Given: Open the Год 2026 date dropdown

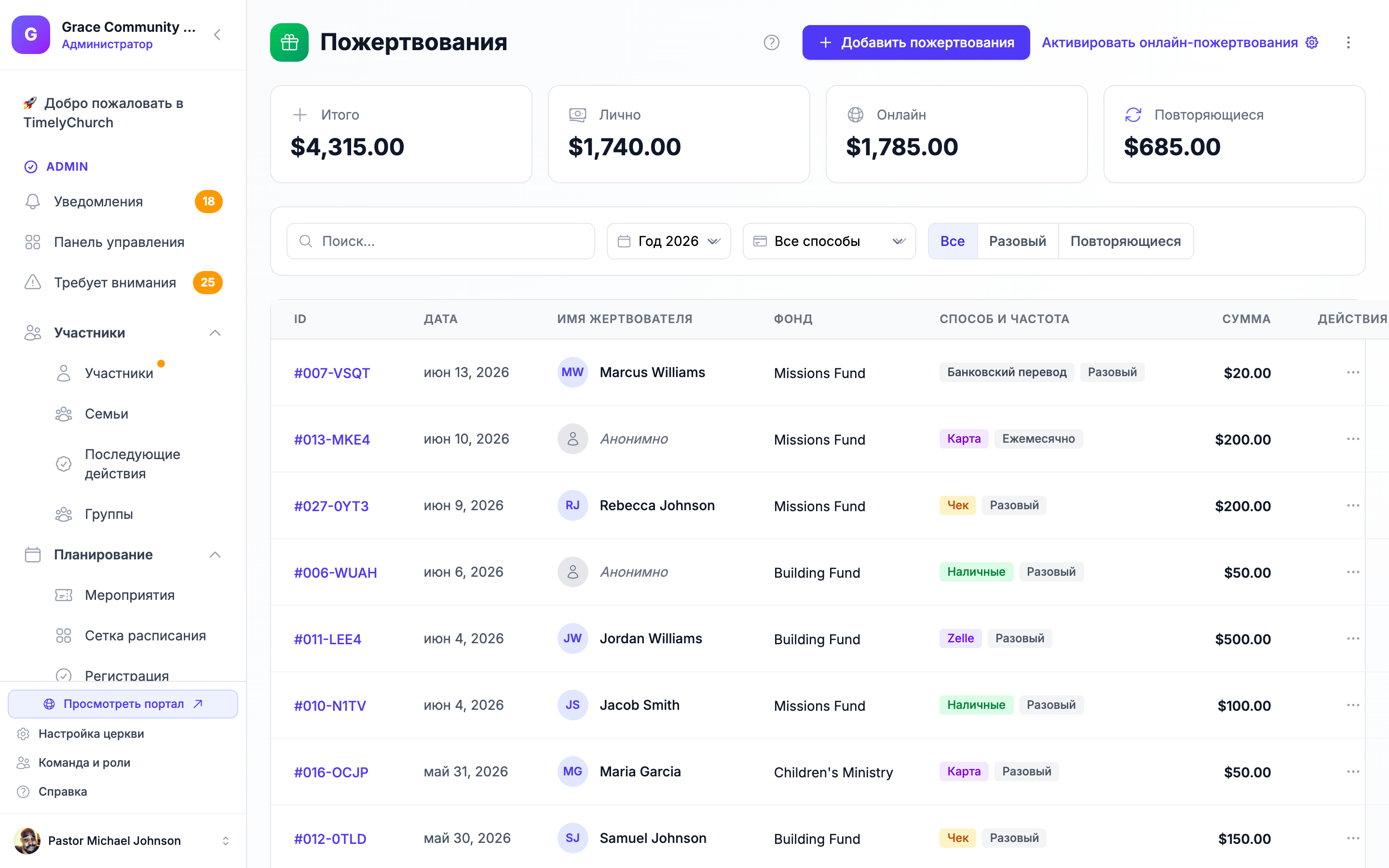Looking at the screenshot, I should [x=668, y=241].
